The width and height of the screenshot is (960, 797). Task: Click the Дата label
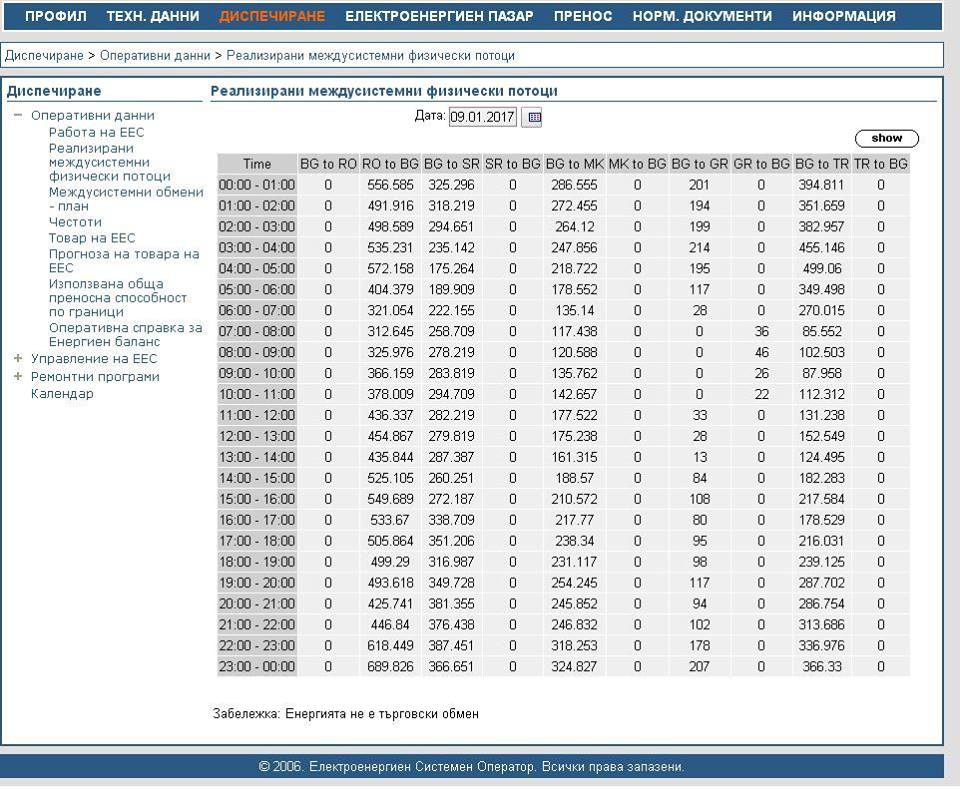[x=430, y=115]
